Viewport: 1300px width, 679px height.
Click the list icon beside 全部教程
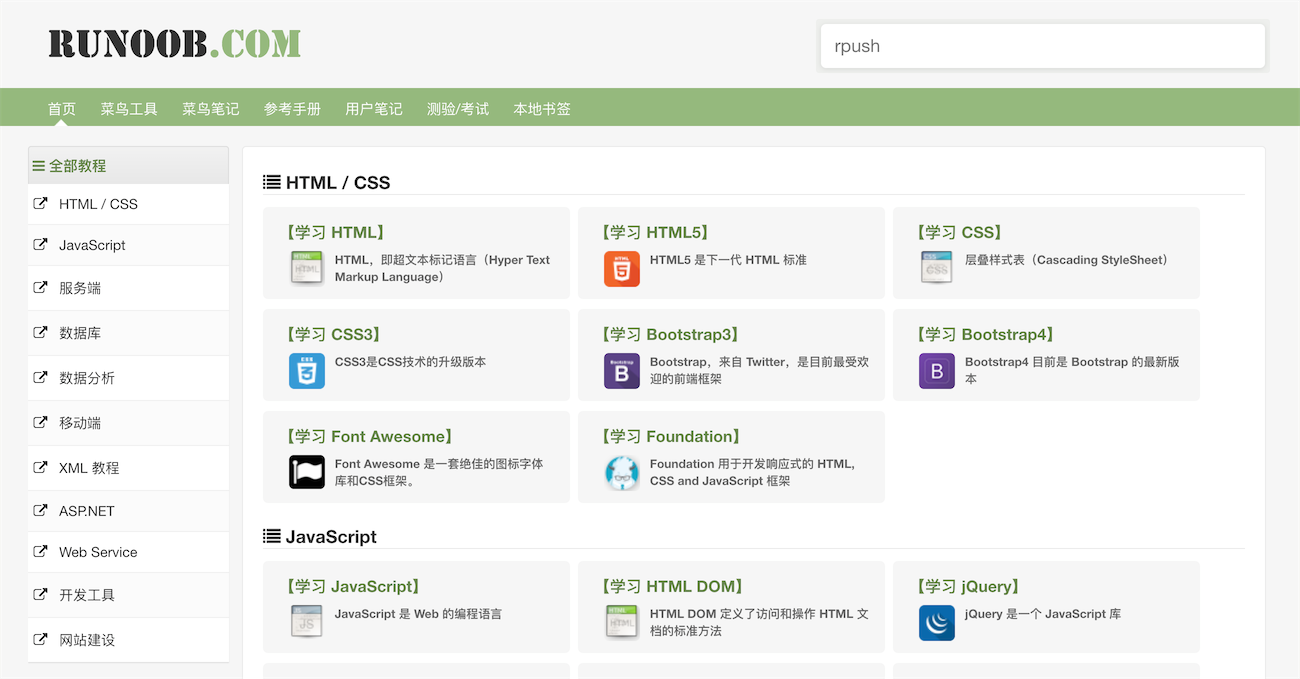coord(38,166)
